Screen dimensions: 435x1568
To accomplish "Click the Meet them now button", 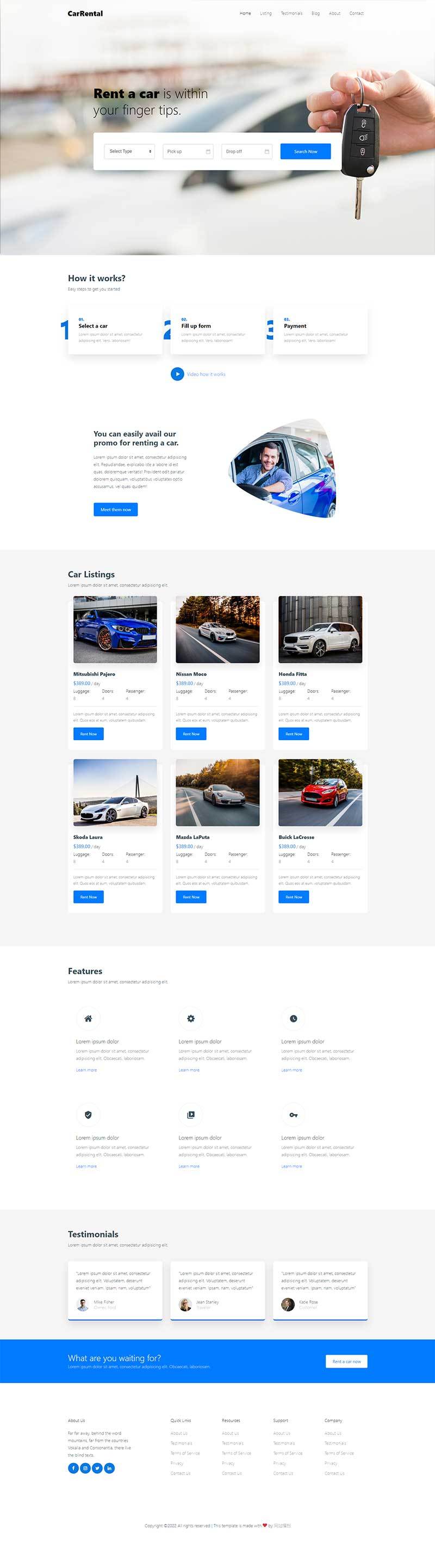I will (116, 509).
